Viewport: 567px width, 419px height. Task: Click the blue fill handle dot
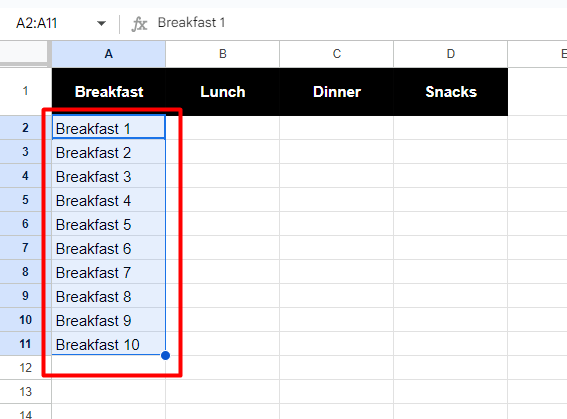pos(165,355)
